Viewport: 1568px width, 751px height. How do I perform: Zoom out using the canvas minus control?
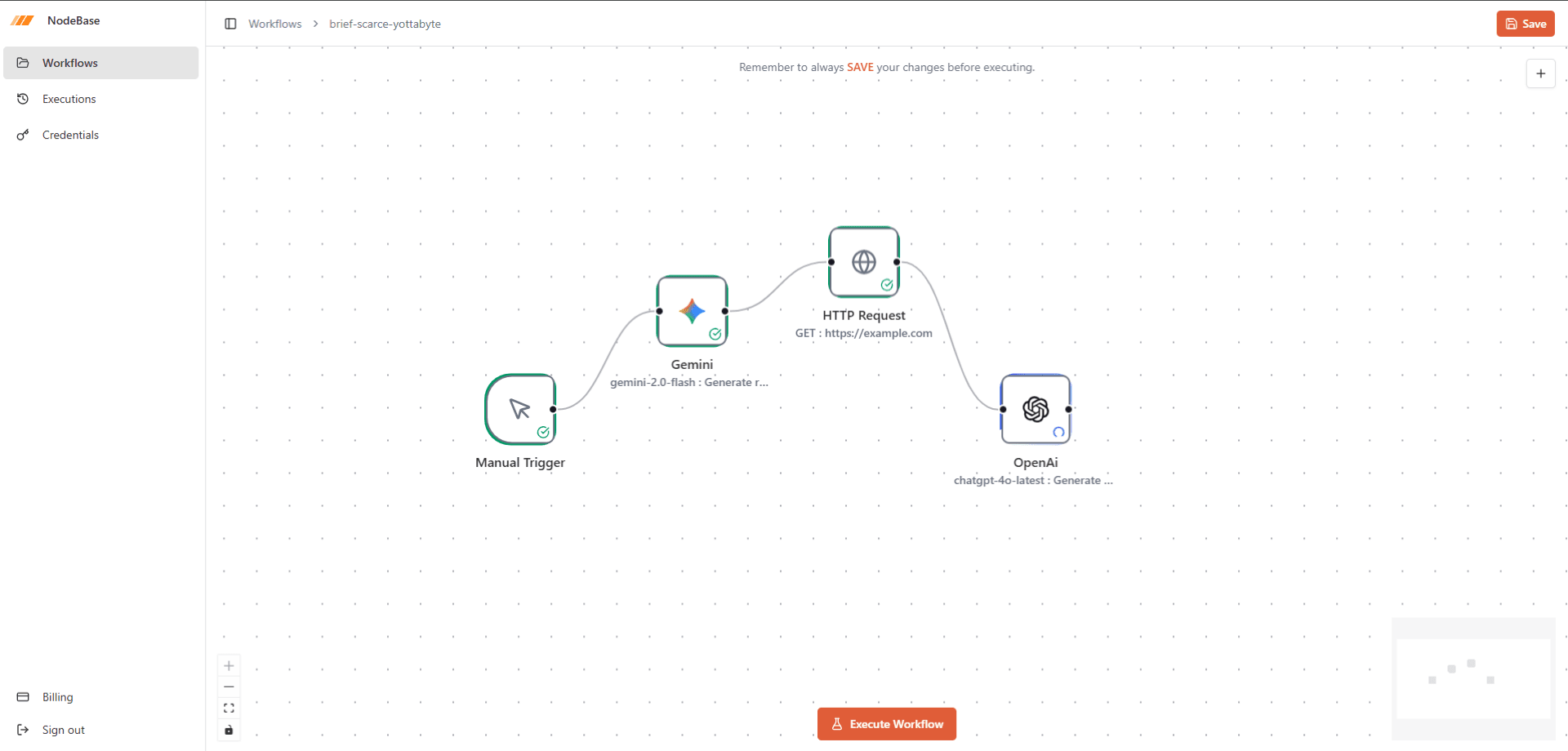coord(229,687)
